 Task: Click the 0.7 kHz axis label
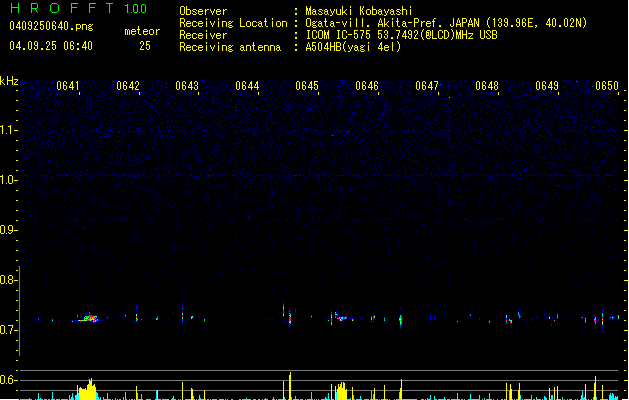[8, 330]
